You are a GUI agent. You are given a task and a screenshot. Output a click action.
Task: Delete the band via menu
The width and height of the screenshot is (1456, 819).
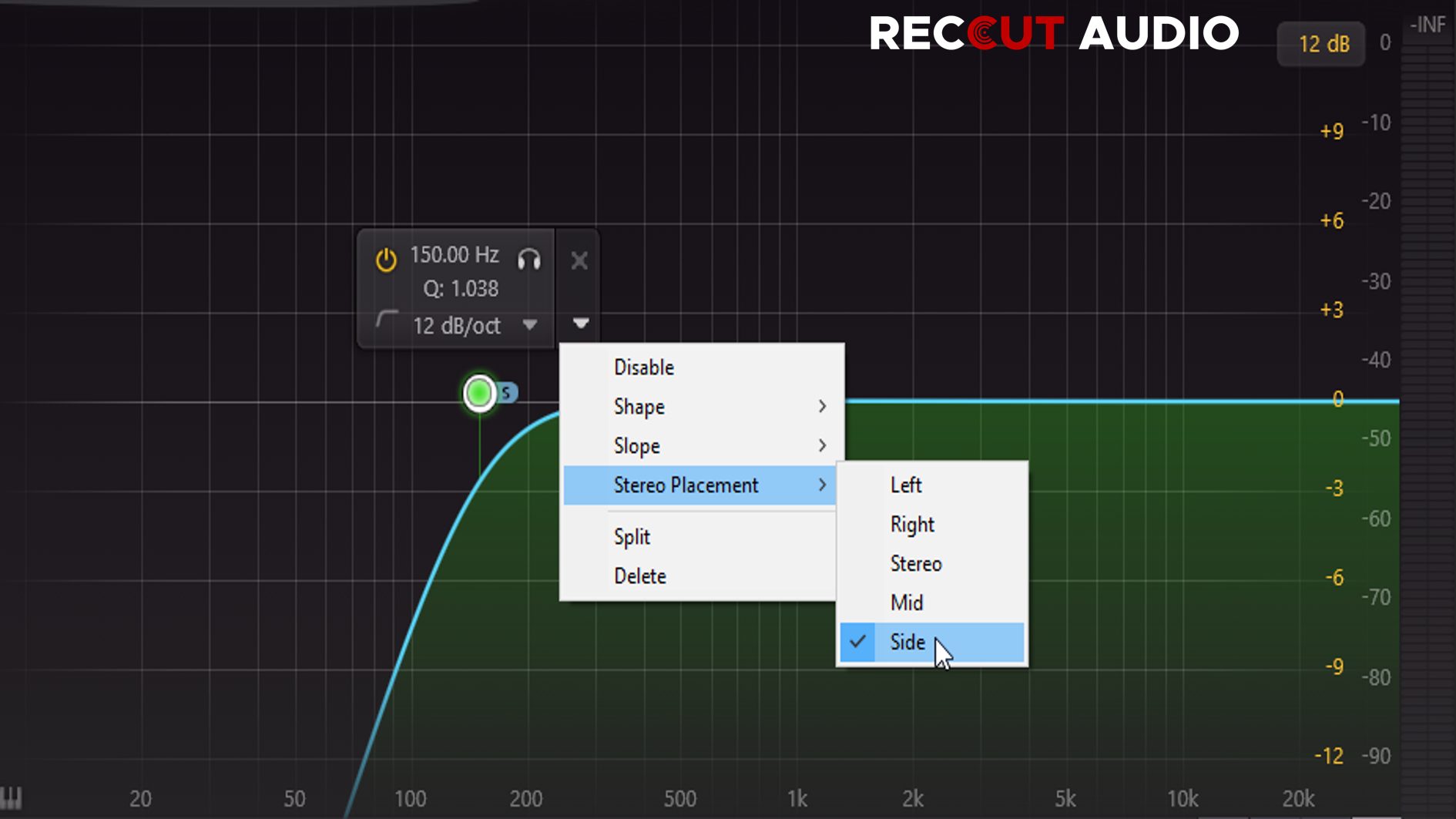click(x=639, y=576)
